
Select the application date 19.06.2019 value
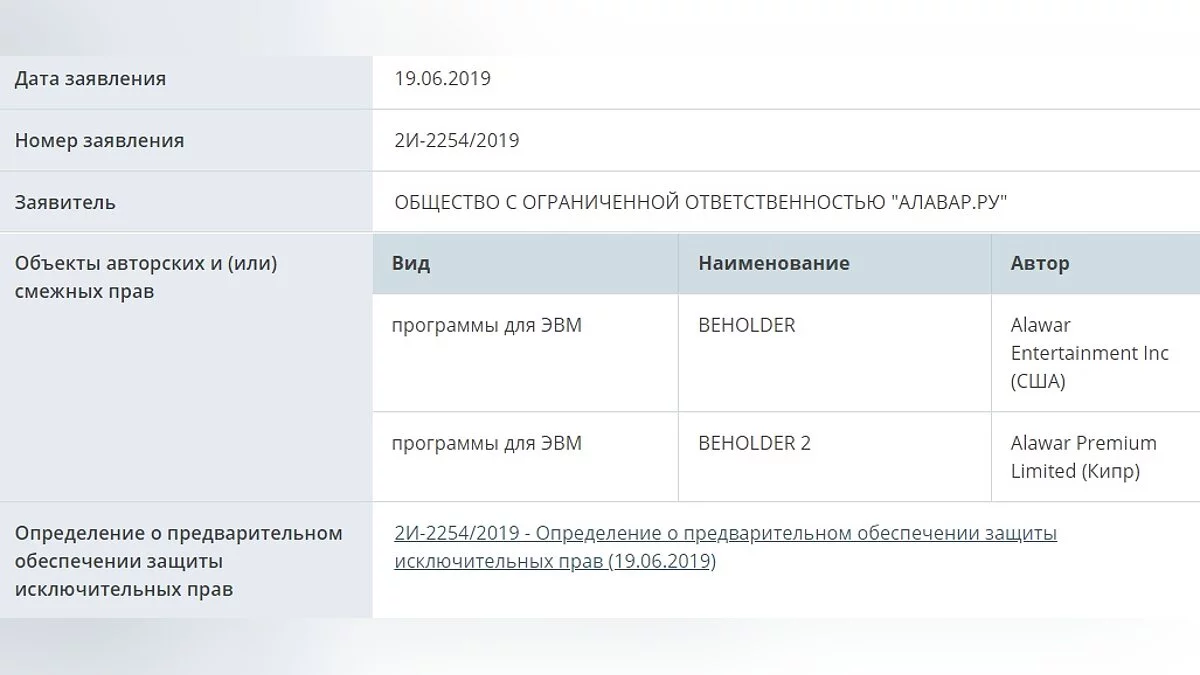(x=443, y=79)
